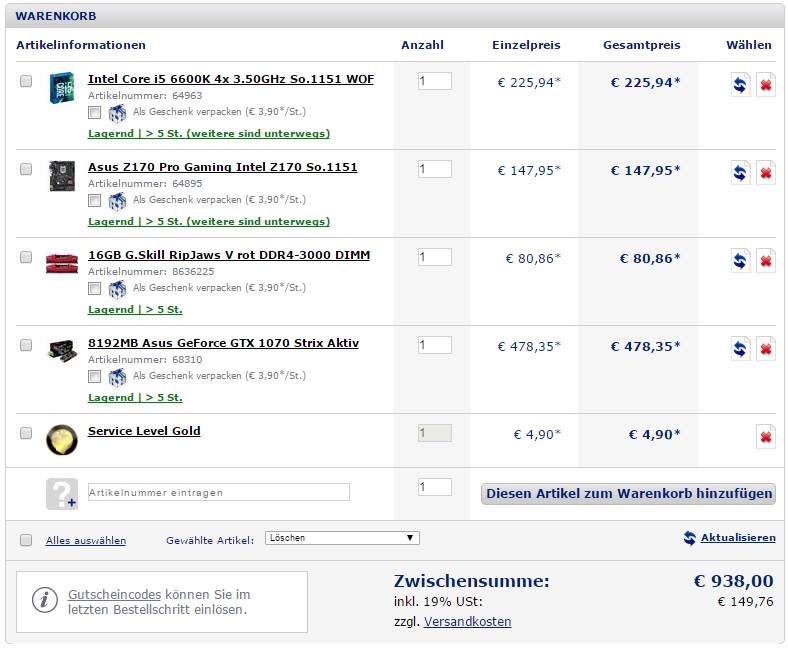Screen dimensions: 788x648
Task: Click the info icon beside Gutscheincodes note
Action: click(x=44, y=600)
